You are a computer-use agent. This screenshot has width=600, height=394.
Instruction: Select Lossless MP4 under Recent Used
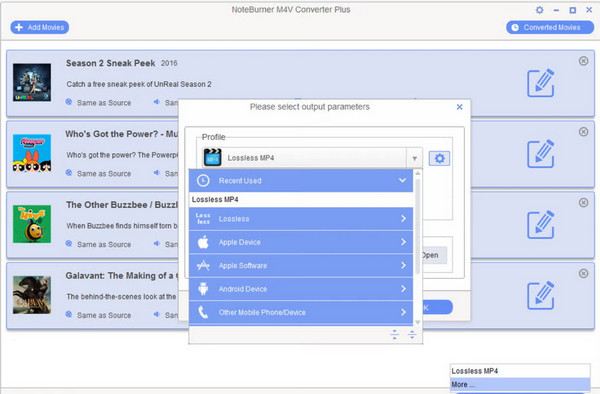click(301, 200)
